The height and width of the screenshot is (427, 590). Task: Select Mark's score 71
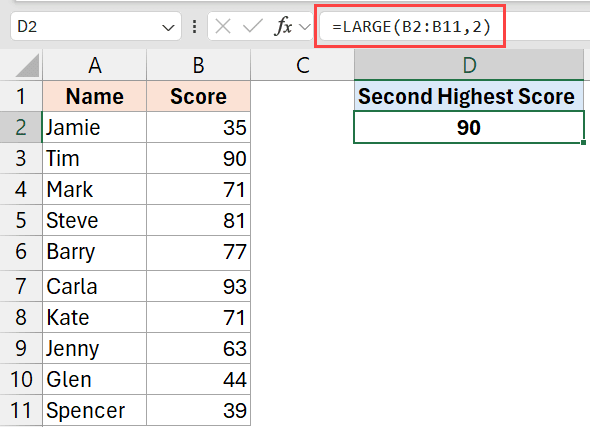(x=198, y=189)
